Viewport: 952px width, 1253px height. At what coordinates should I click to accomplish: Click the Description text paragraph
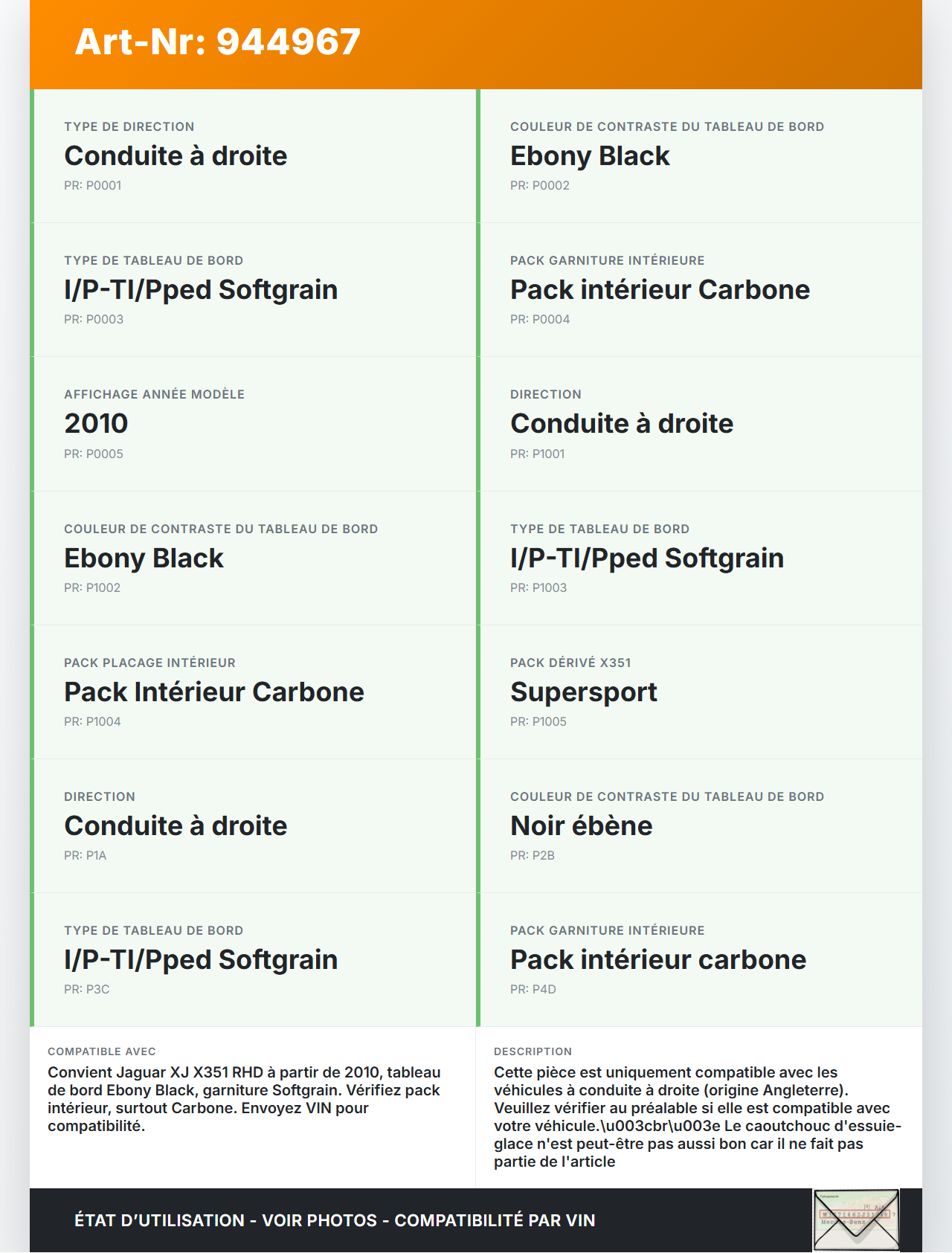[x=696, y=1117]
